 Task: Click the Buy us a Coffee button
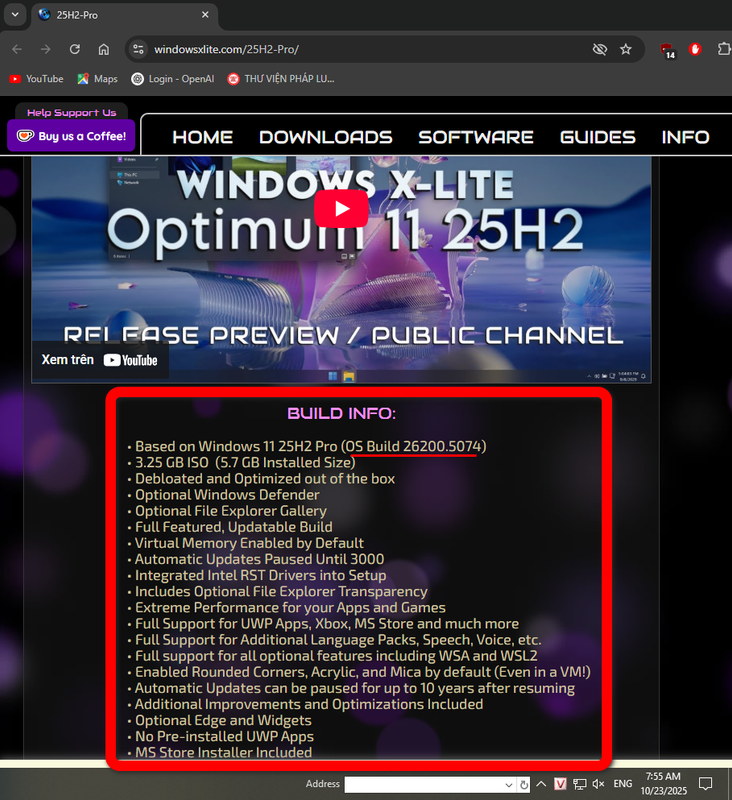71,136
